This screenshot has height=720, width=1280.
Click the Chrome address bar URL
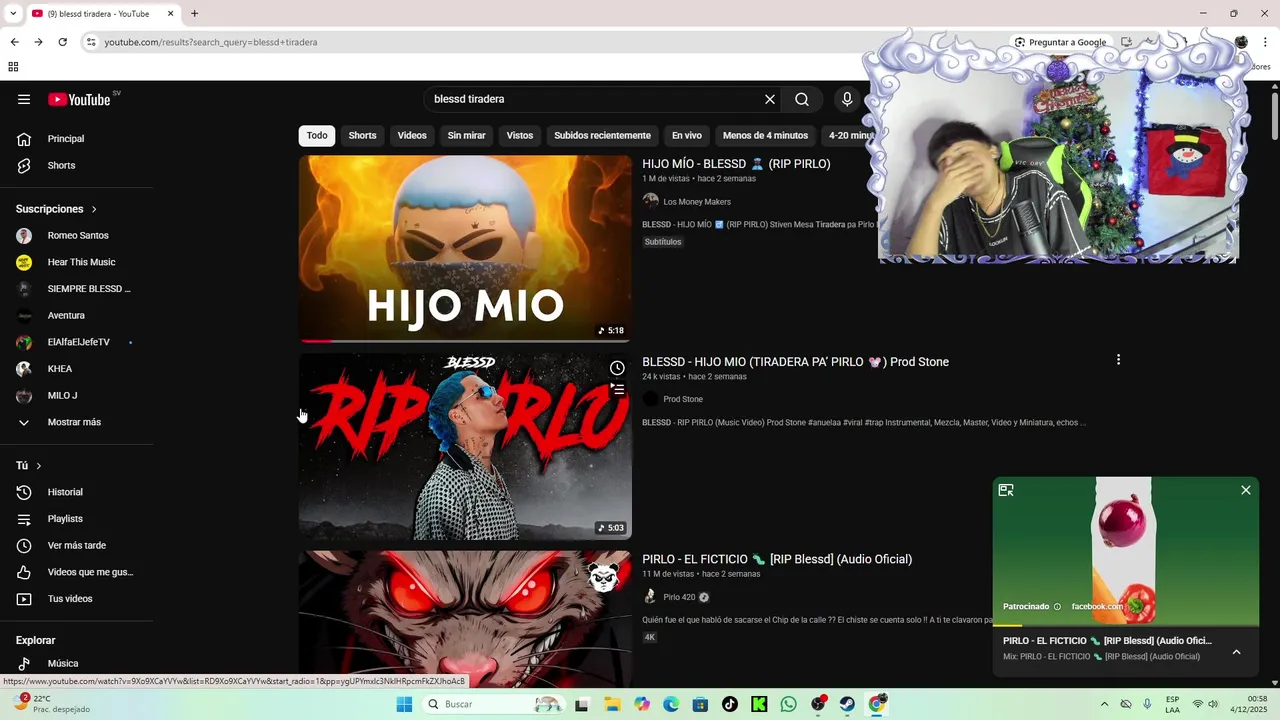click(x=211, y=42)
